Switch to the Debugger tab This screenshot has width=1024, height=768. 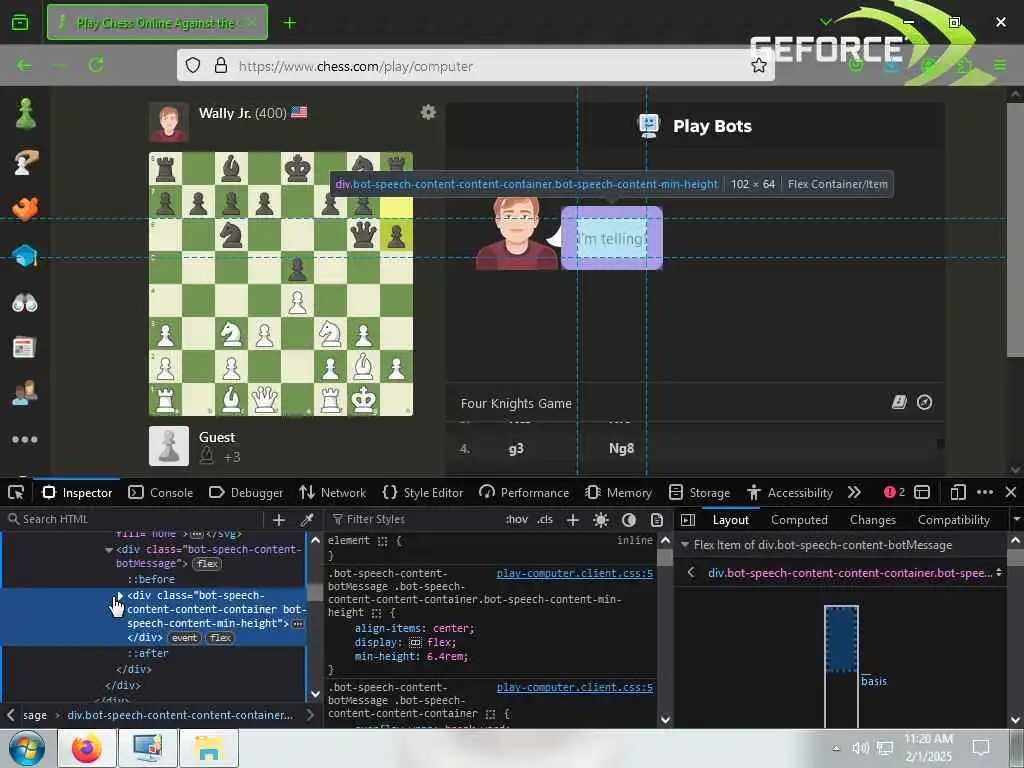pos(246,492)
